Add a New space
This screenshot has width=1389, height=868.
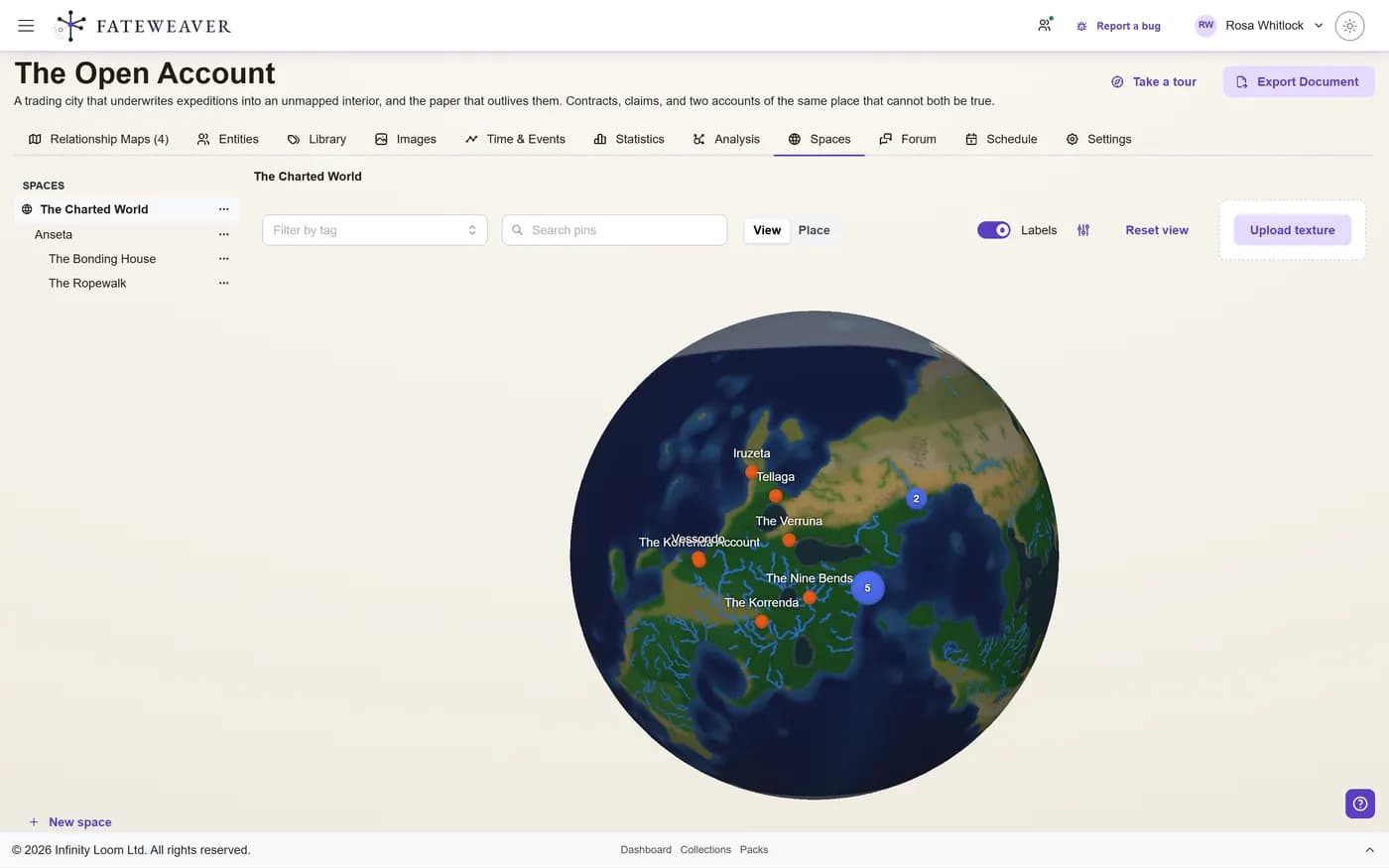(x=69, y=822)
